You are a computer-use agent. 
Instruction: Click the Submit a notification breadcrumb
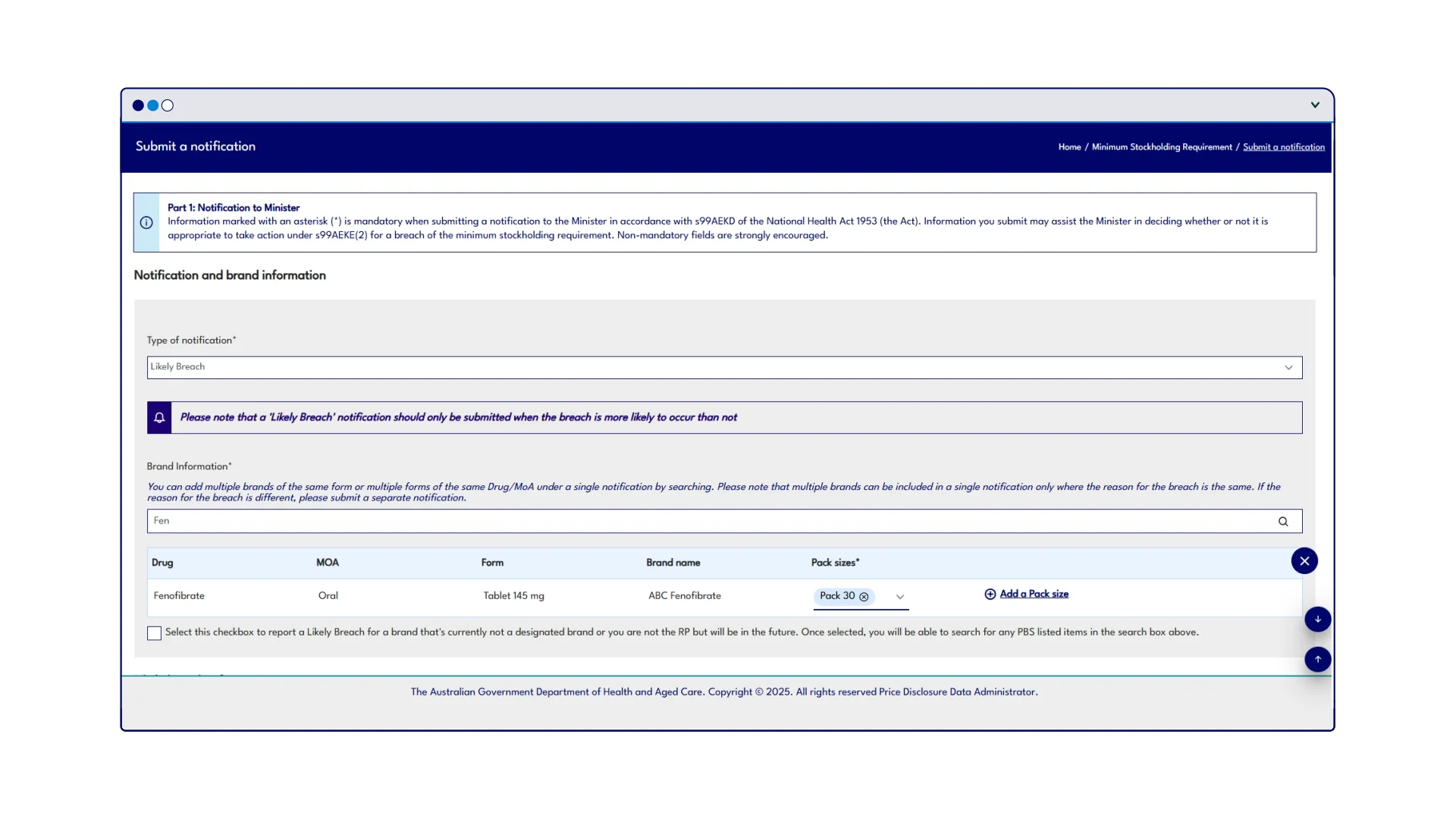pos(1284,146)
